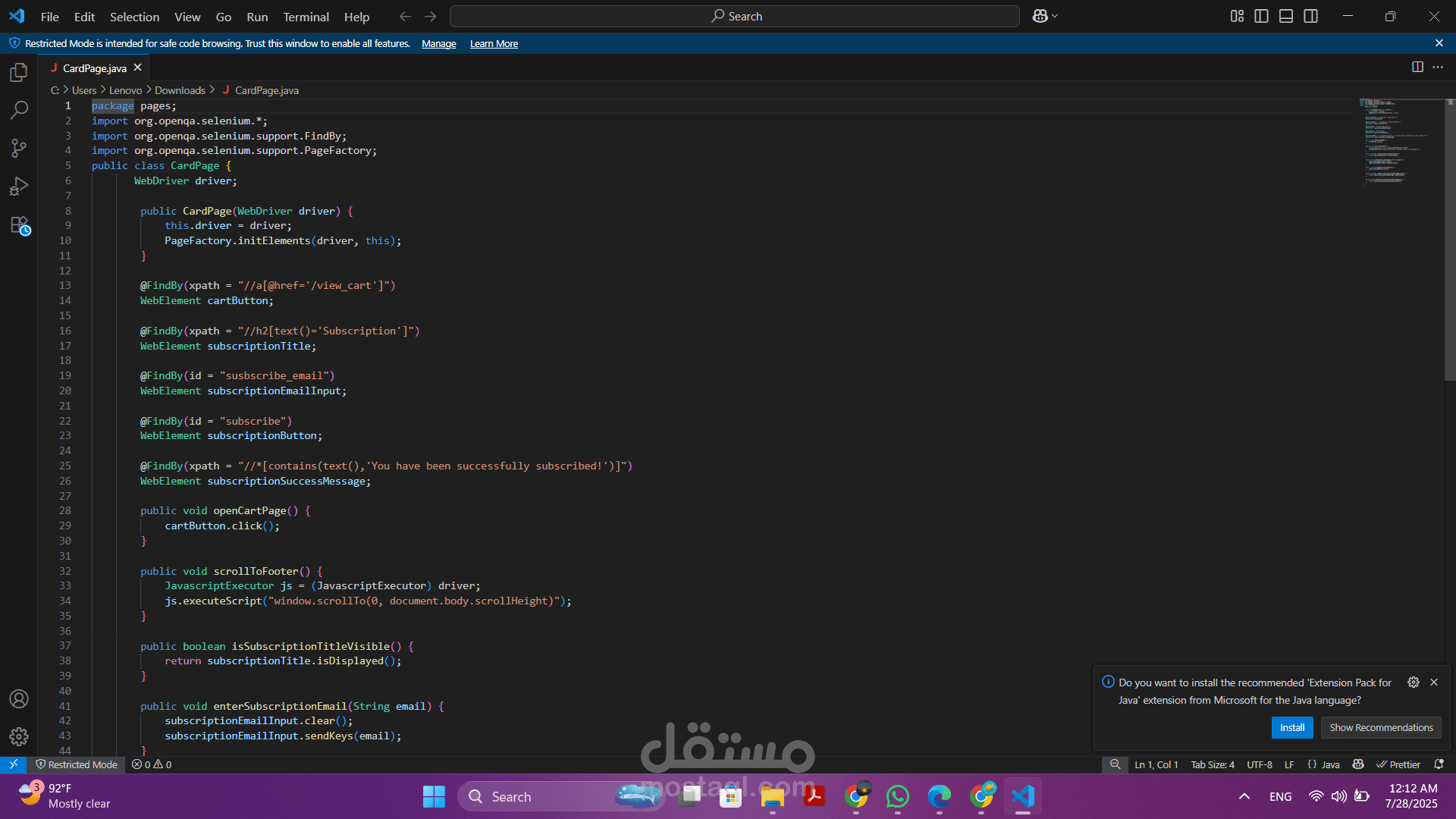Open the Copilot chat dropdown arrow

(1055, 16)
